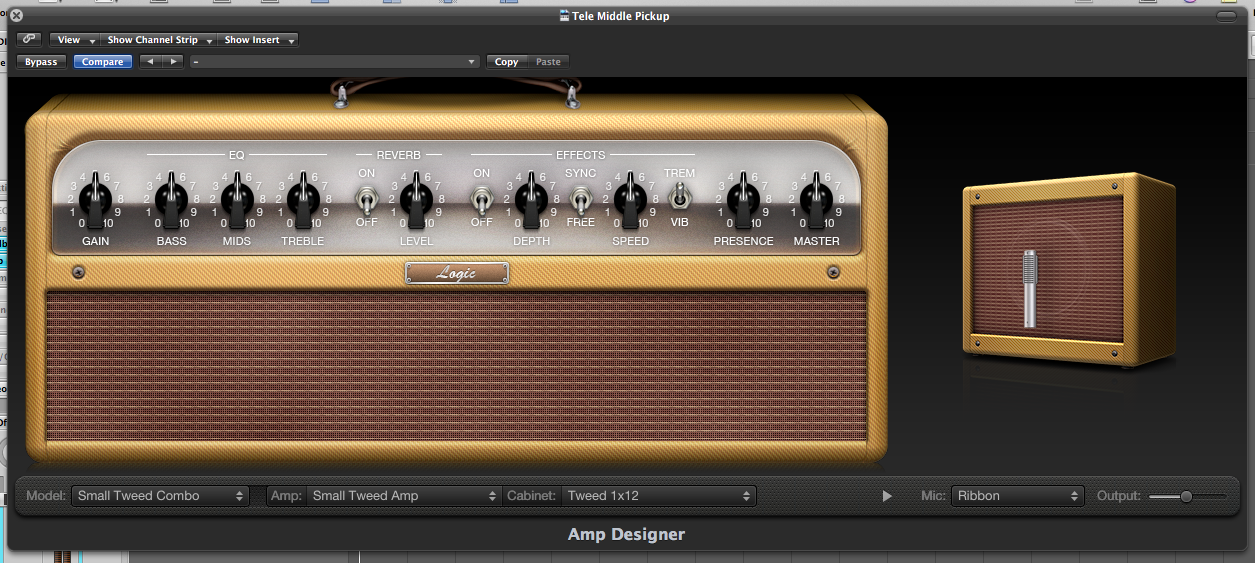Click the Output level slider
Image resolution: width=1255 pixels, height=563 pixels.
tap(1186, 496)
